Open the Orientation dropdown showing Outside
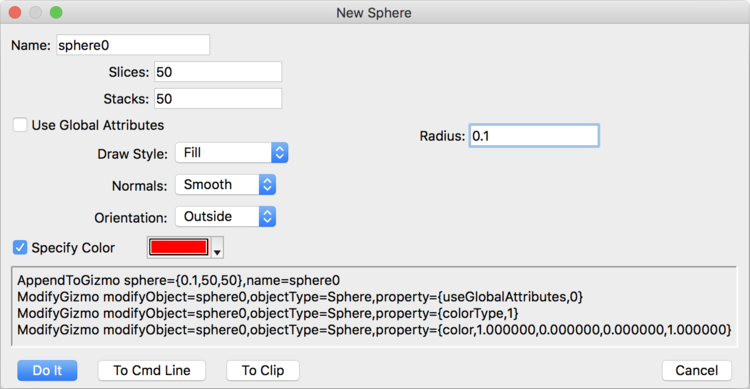Screen dimensions: 750x389 point(225,217)
